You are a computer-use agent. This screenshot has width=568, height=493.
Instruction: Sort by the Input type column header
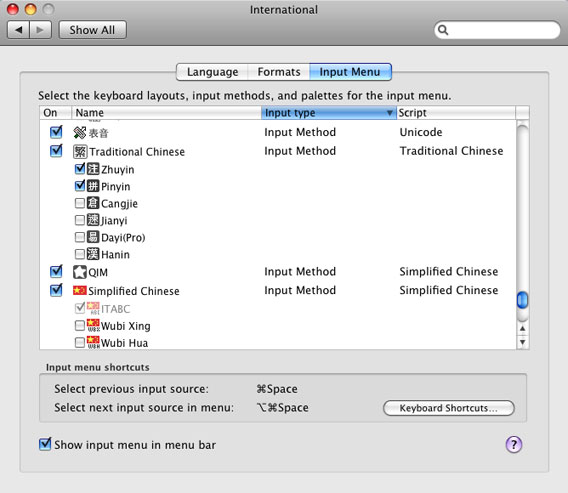(329, 113)
